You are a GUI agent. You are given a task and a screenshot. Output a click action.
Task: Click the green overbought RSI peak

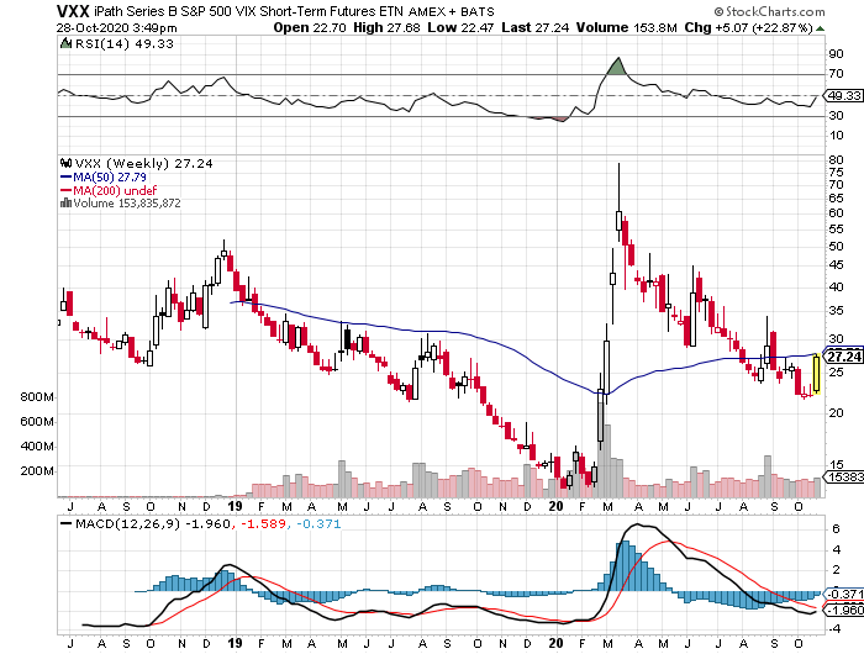click(619, 68)
